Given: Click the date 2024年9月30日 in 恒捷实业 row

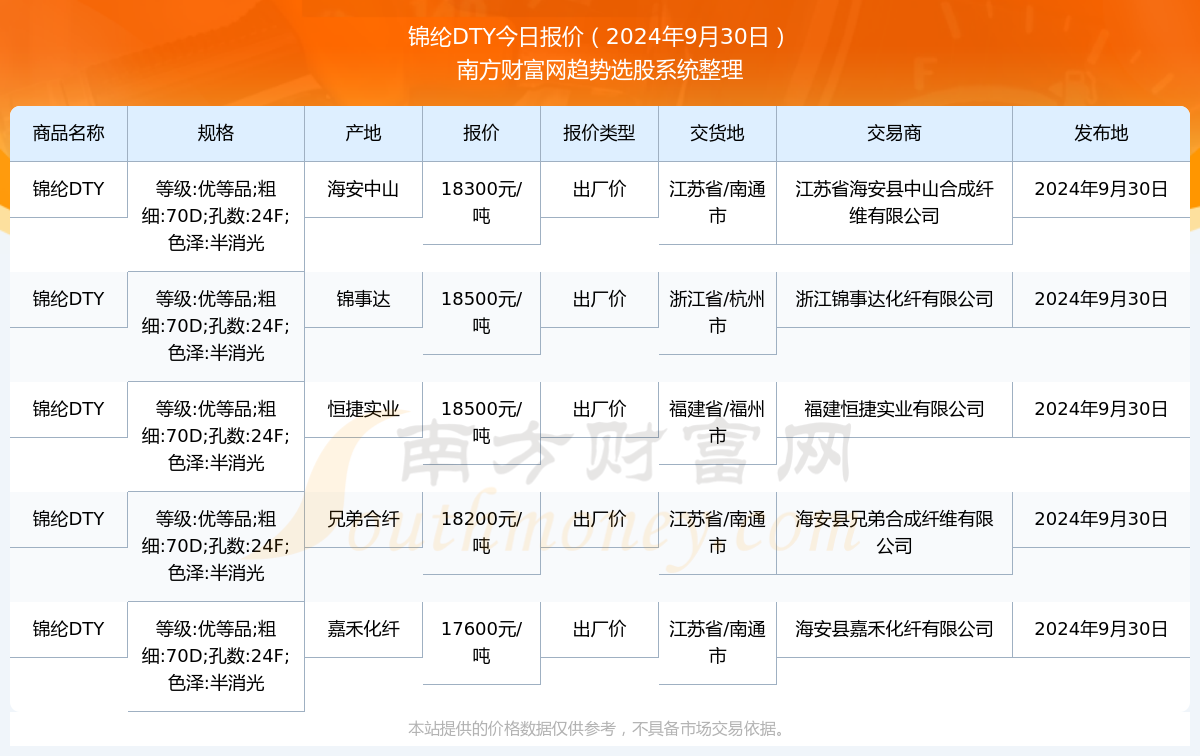Looking at the screenshot, I should tap(1101, 409).
